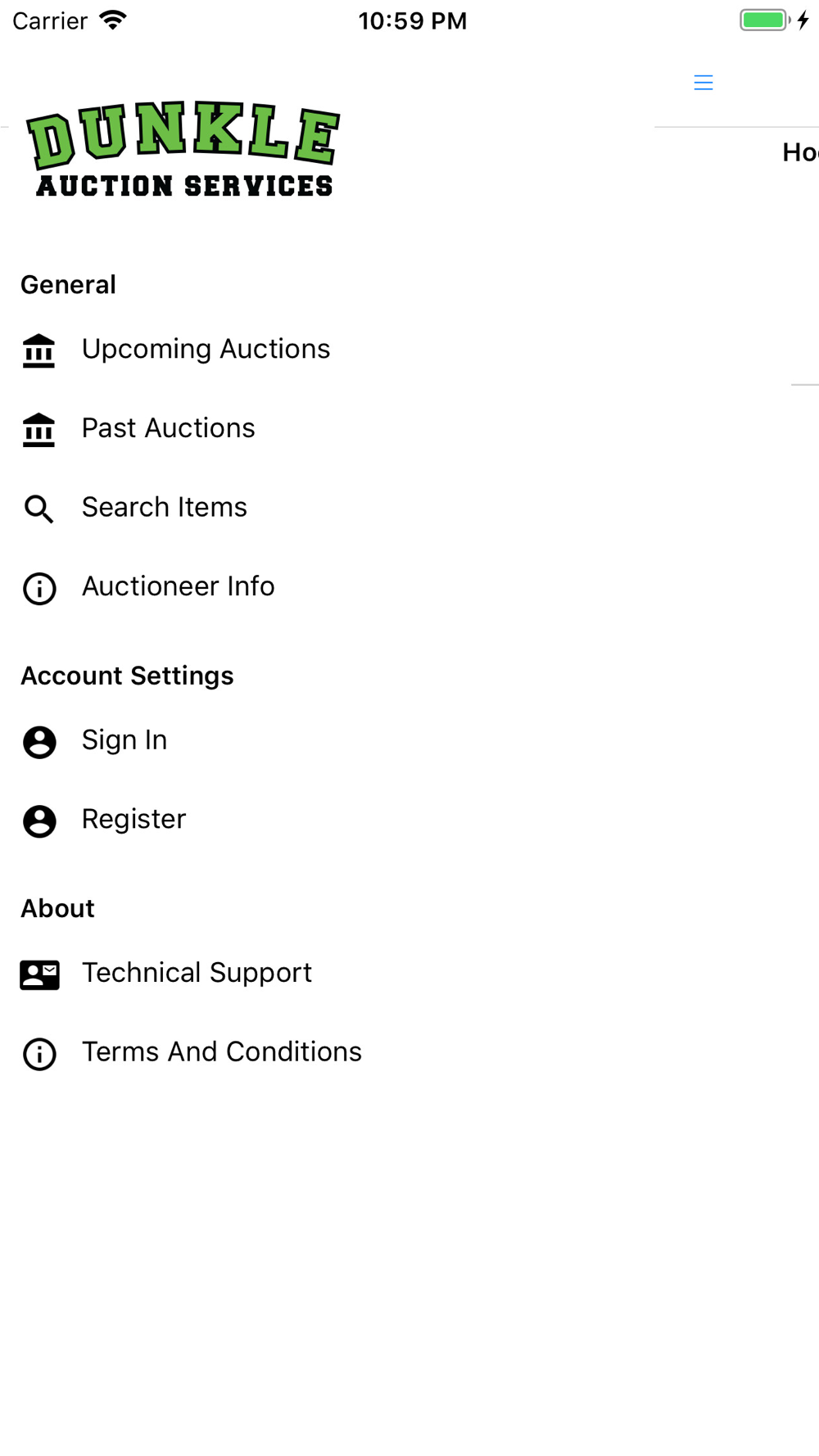Select Search Items in the menu
The height and width of the screenshot is (1456, 819).
click(x=164, y=508)
